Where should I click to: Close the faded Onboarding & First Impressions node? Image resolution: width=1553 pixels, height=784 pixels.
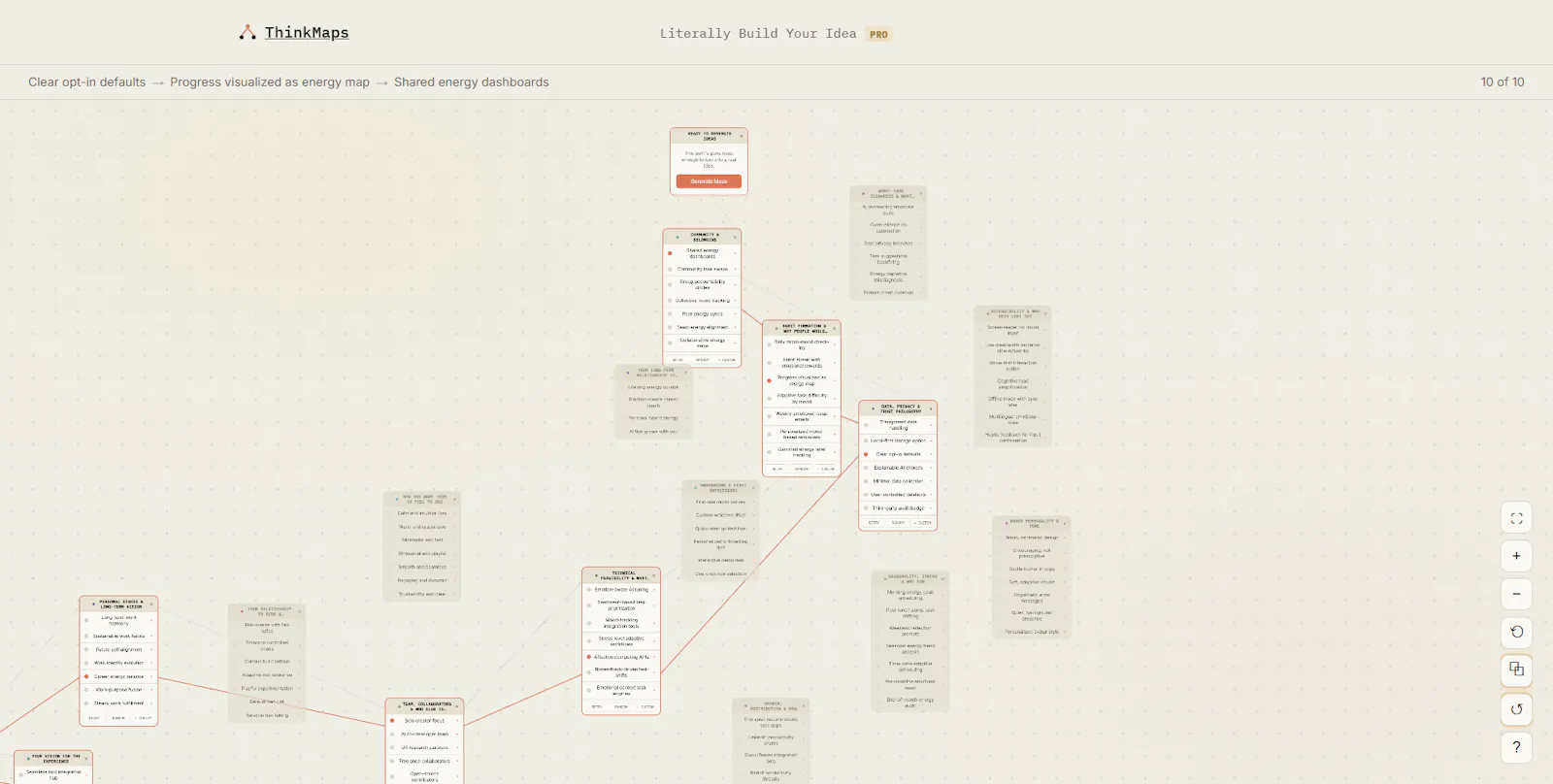click(x=754, y=488)
